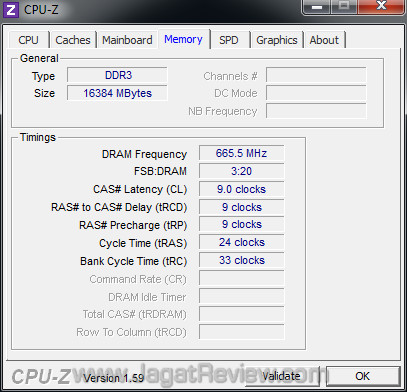Click the empty DC Mode field

pyautogui.click(x=316, y=93)
